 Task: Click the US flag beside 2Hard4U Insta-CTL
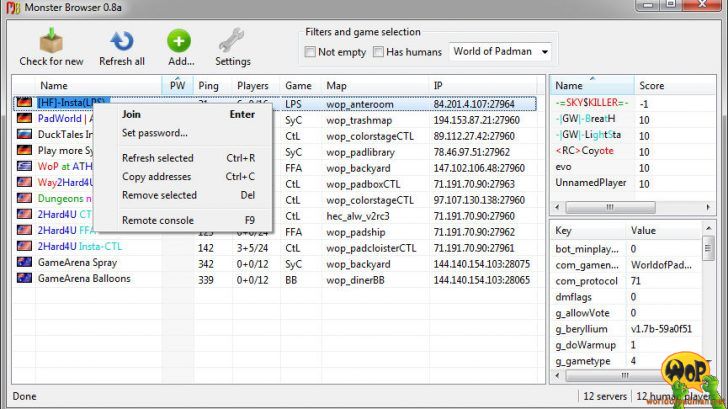24,247
